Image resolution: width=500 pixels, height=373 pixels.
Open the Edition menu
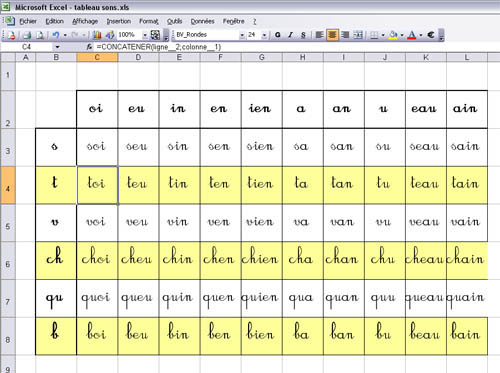(x=54, y=21)
